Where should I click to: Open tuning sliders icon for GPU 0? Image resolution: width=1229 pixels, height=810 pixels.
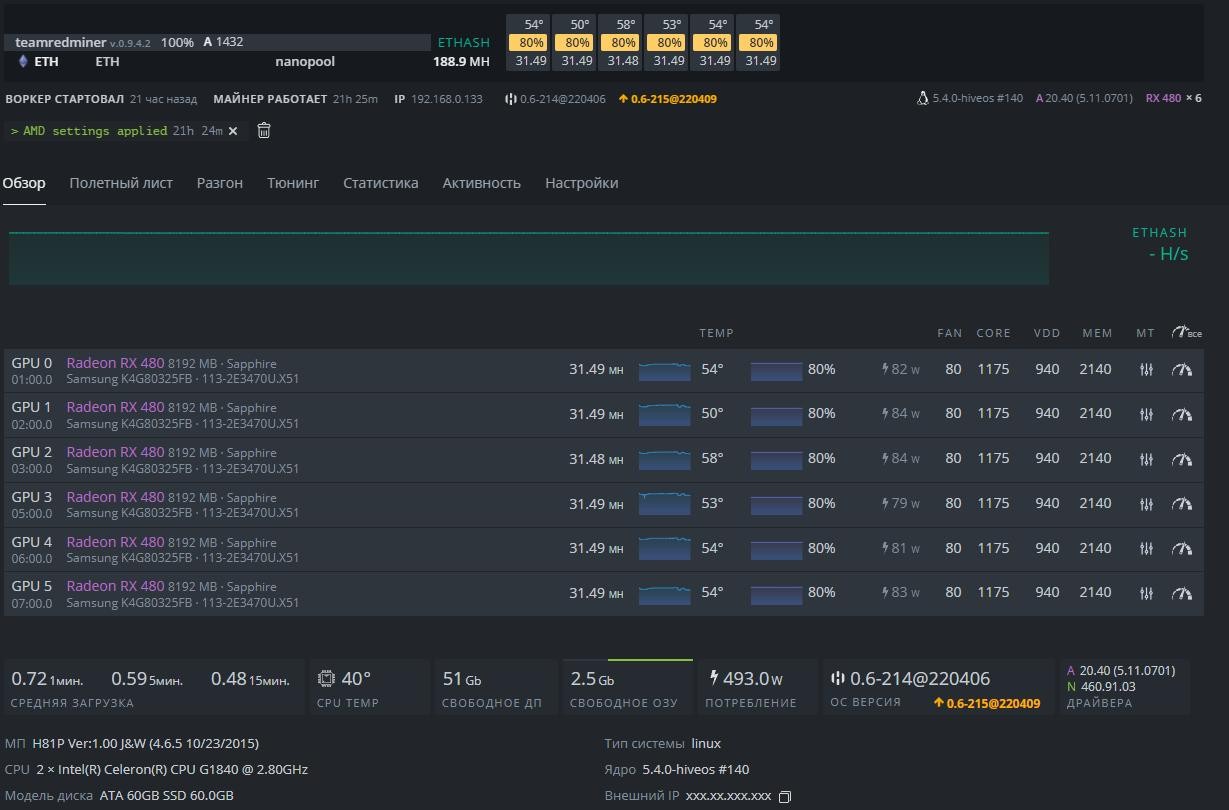(x=1146, y=370)
